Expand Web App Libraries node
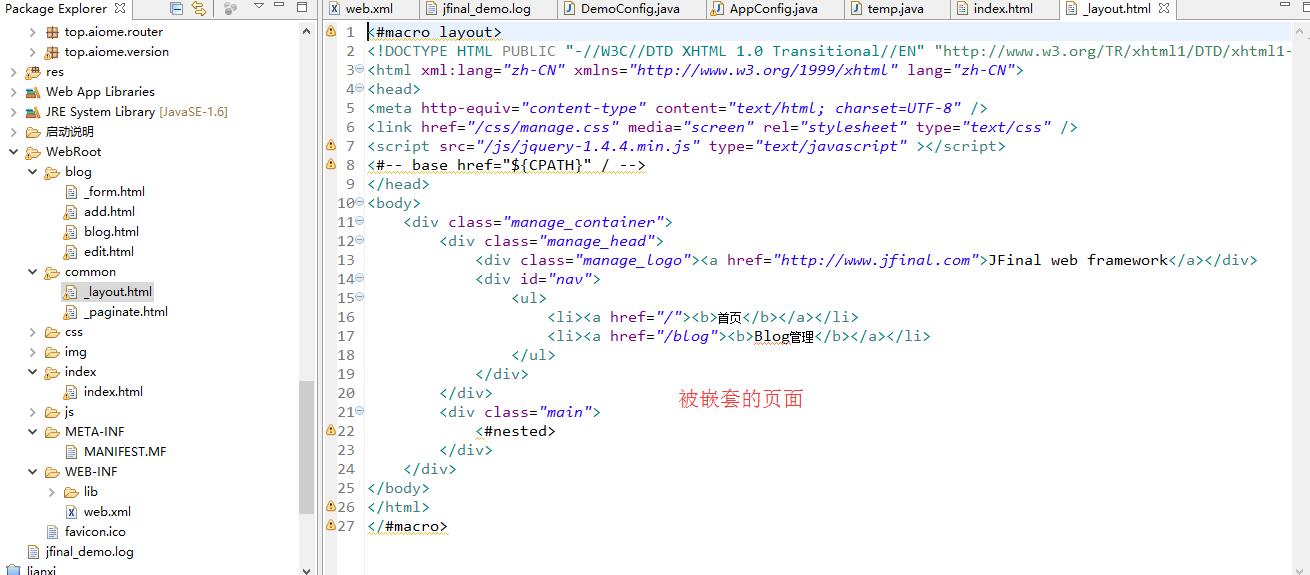 pos(13,92)
